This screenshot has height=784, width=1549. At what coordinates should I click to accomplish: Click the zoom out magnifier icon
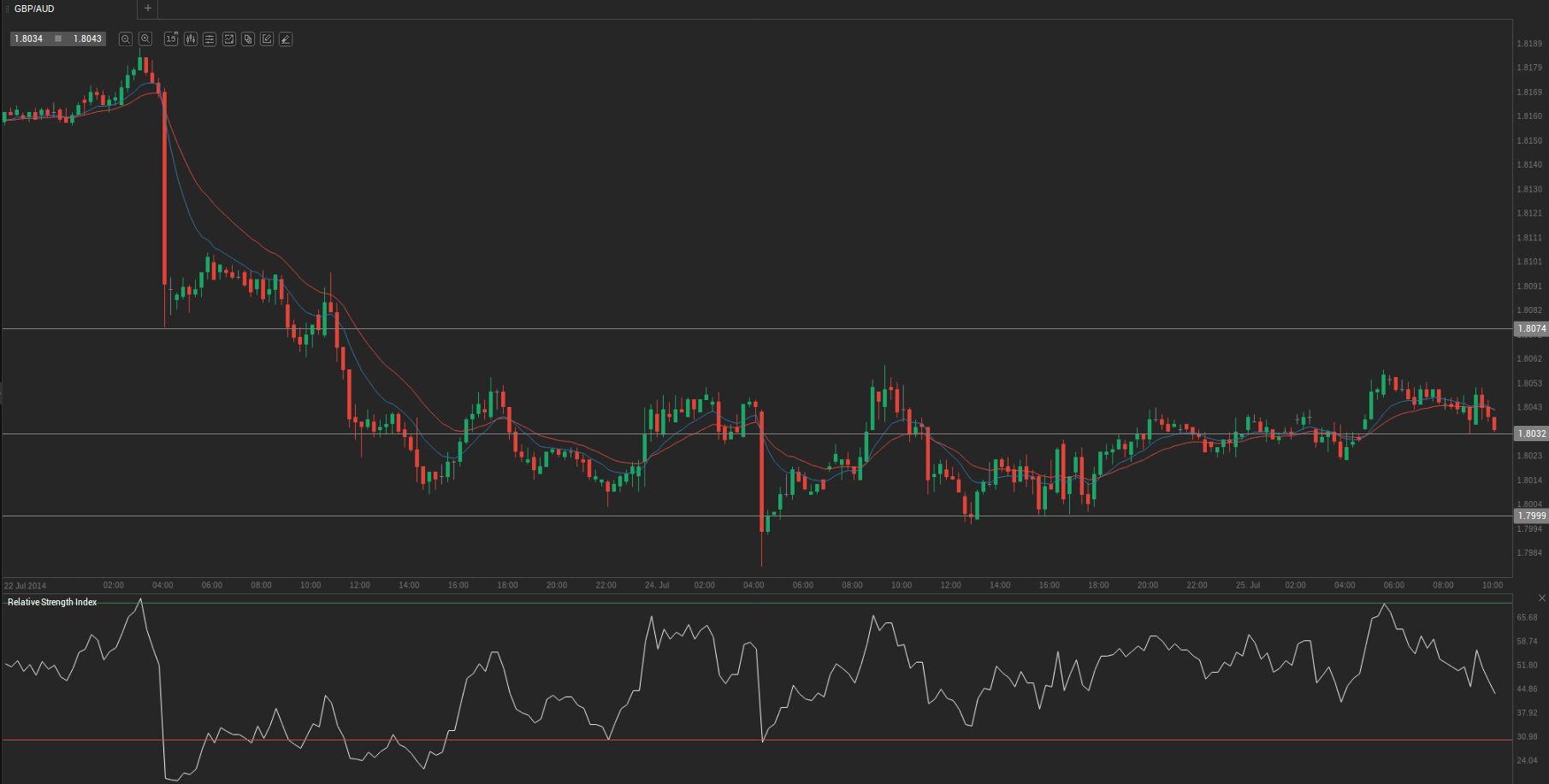pyautogui.click(x=126, y=39)
